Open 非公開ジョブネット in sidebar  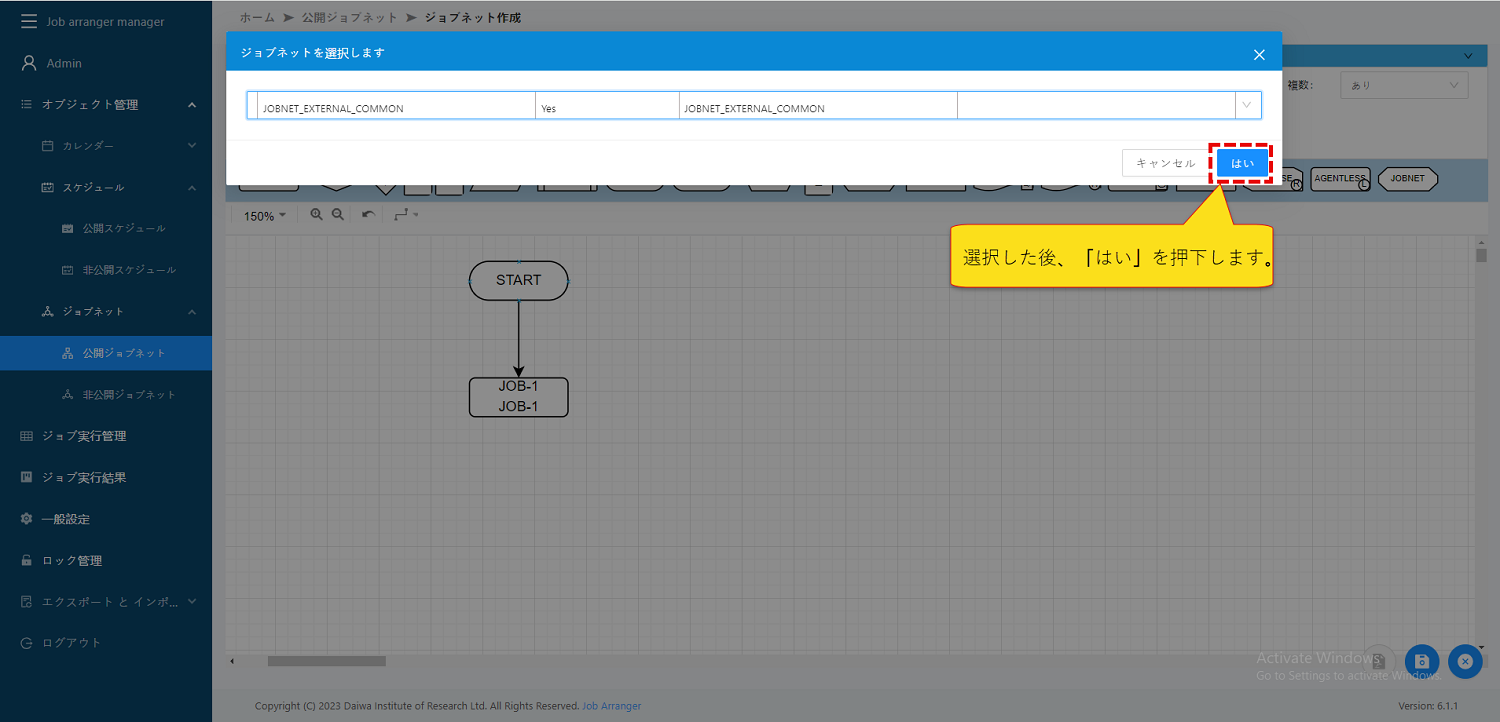tap(129, 395)
